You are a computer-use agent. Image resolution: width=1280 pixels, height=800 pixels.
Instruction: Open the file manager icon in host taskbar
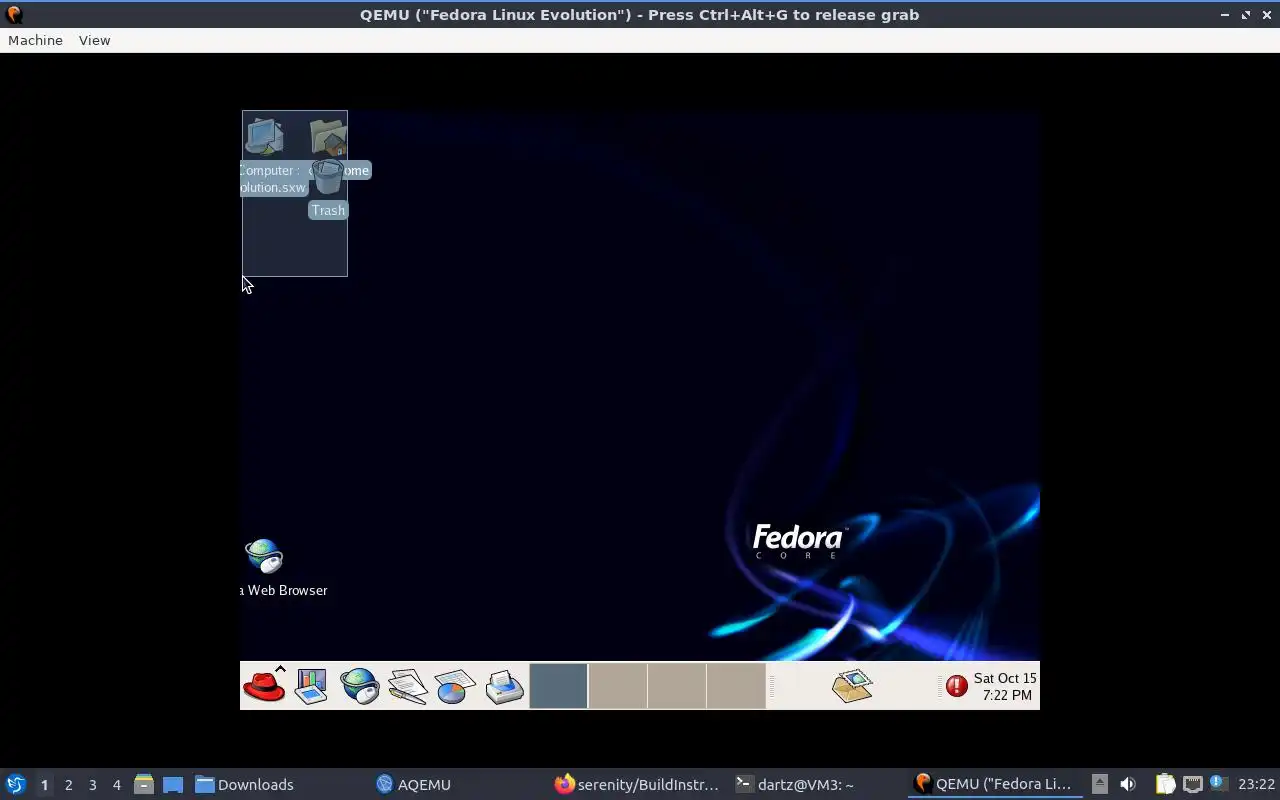click(x=143, y=784)
